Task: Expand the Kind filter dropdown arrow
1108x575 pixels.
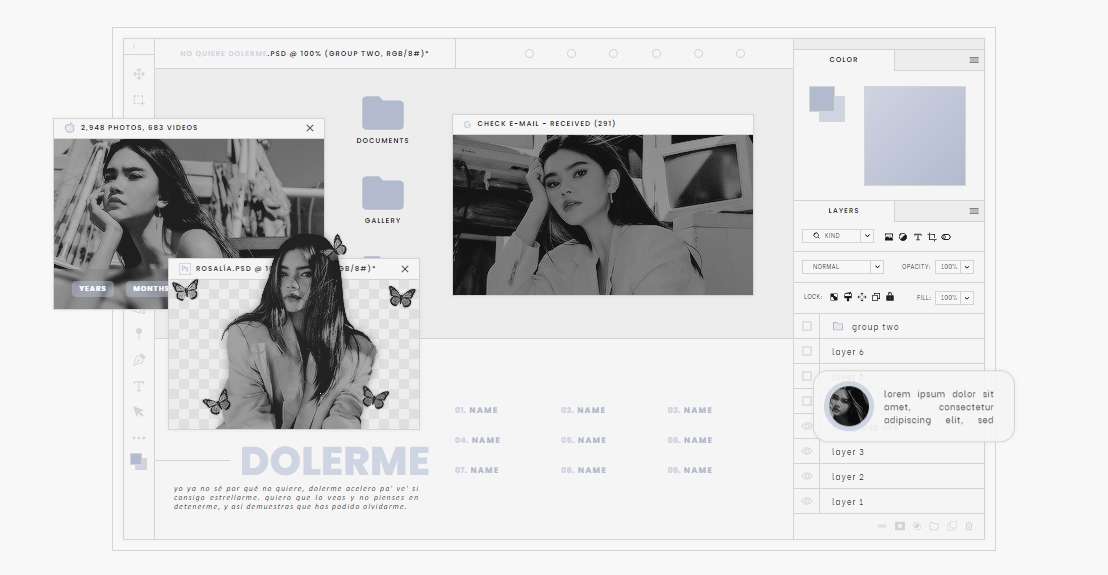Action: click(x=867, y=236)
